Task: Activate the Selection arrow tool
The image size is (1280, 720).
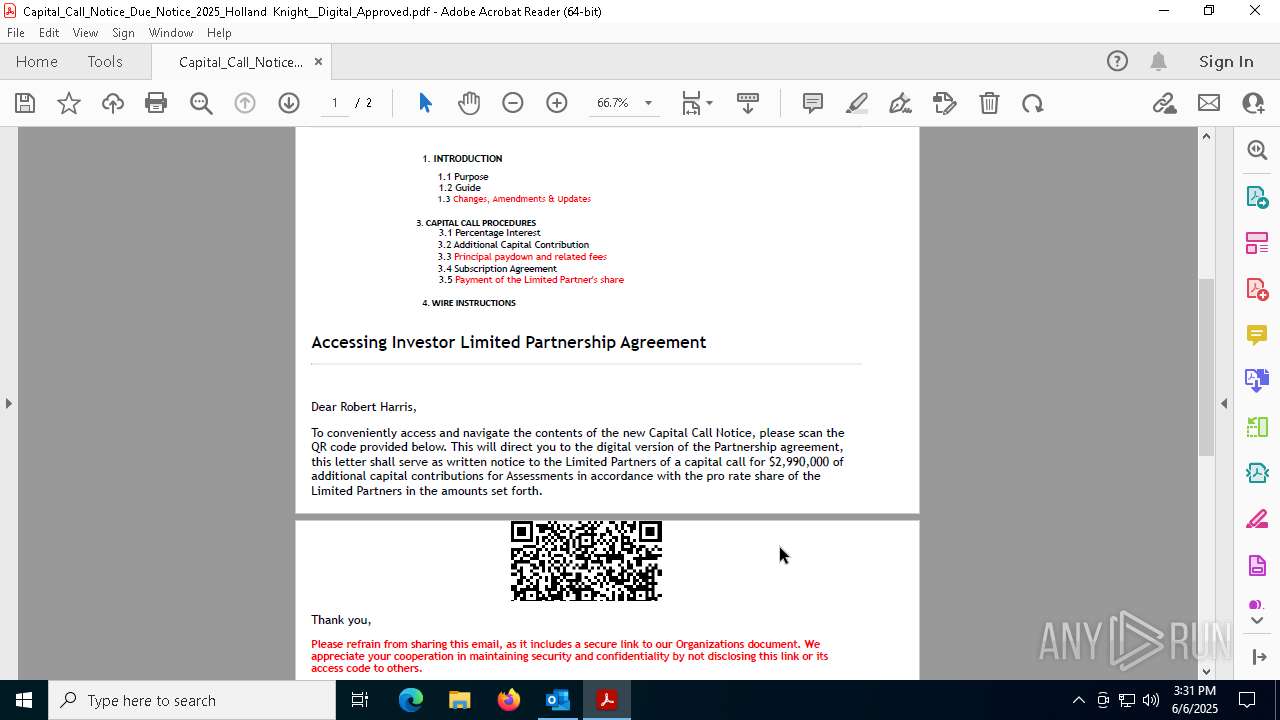Action: coord(425,103)
